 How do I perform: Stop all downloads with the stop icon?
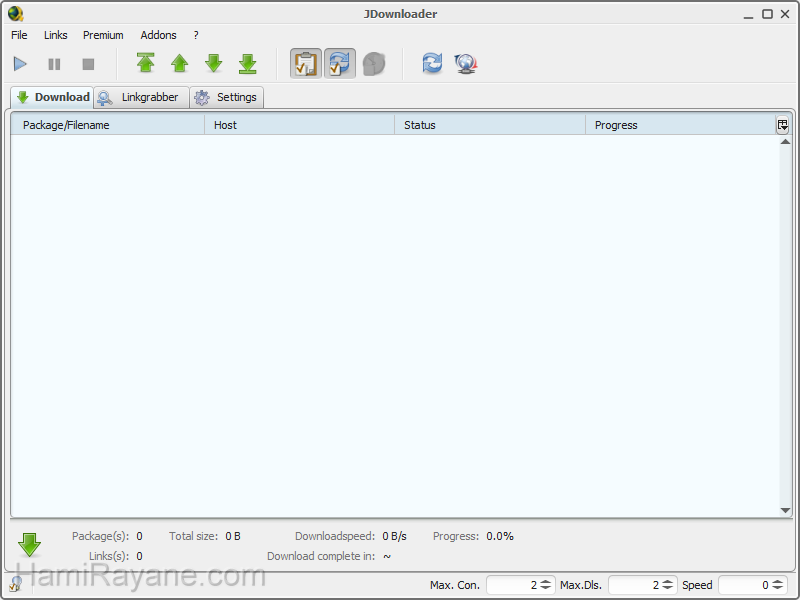pos(88,64)
